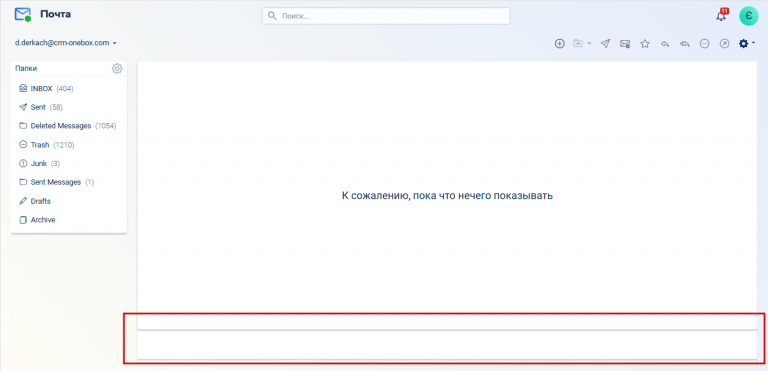768x371 pixels.
Task: Click the envelope mark-as-read icon
Action: pyautogui.click(x=624, y=44)
